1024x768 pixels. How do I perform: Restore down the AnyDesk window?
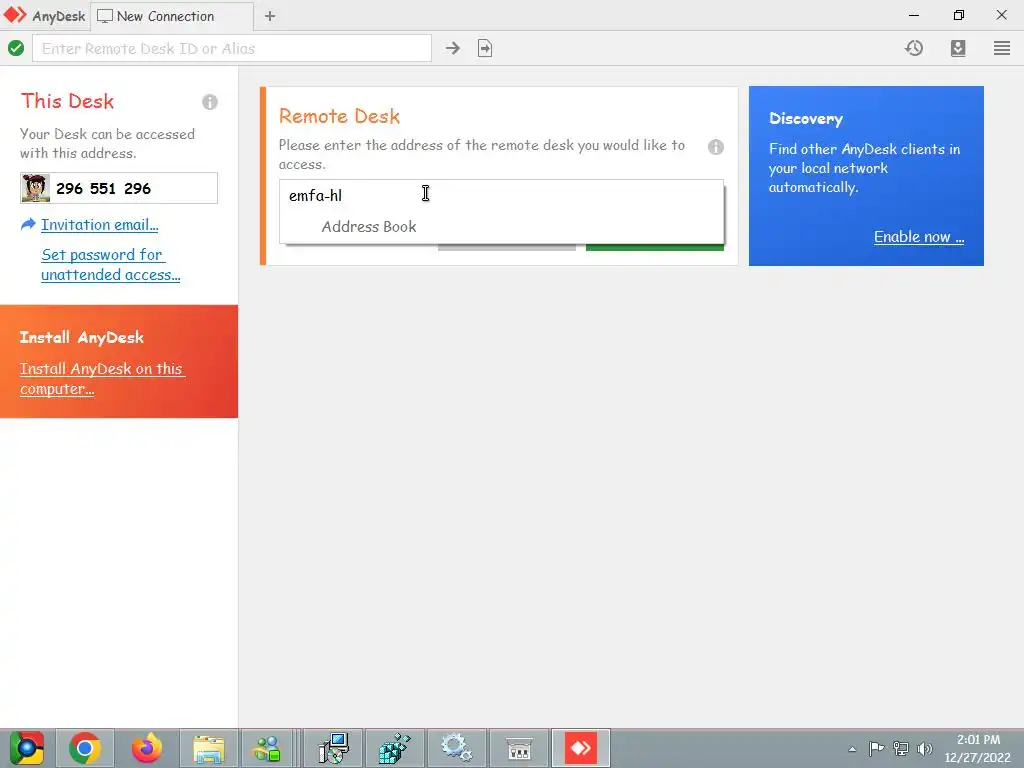(958, 15)
